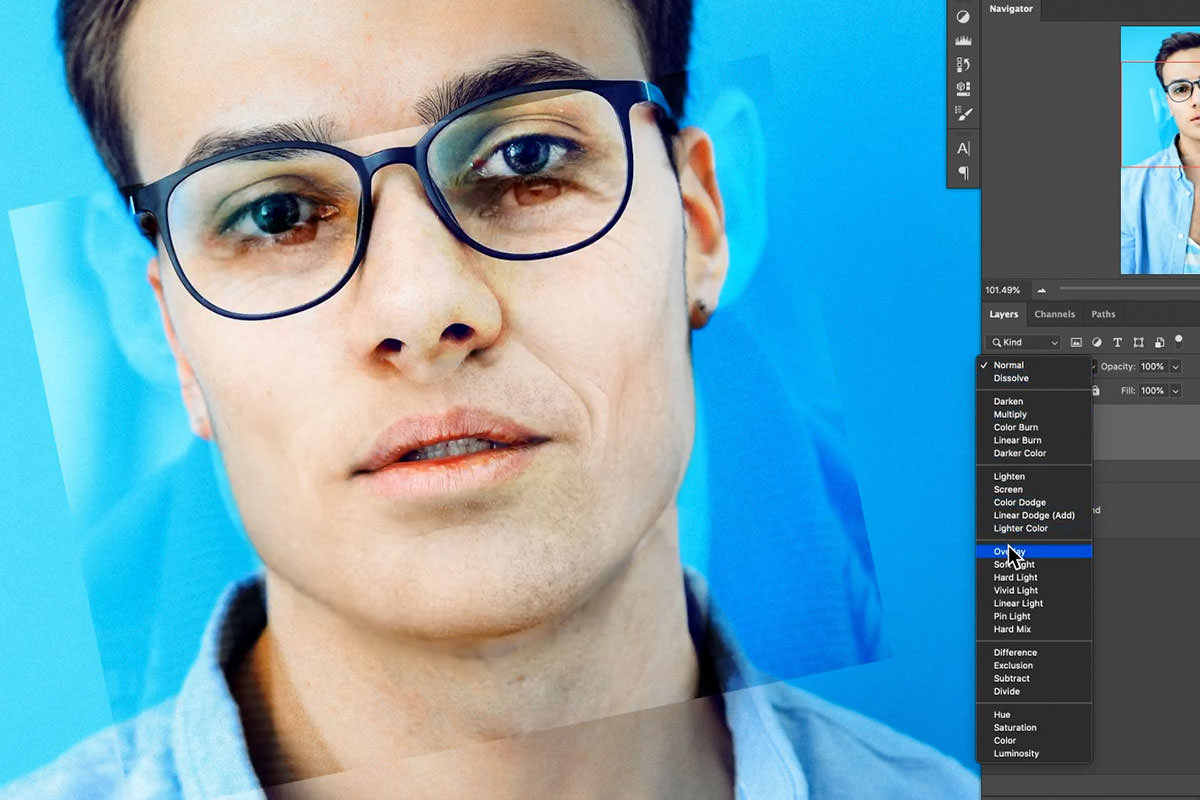Select the highlighted Overlay blend mode
The height and width of the screenshot is (800, 1200).
tap(1034, 551)
